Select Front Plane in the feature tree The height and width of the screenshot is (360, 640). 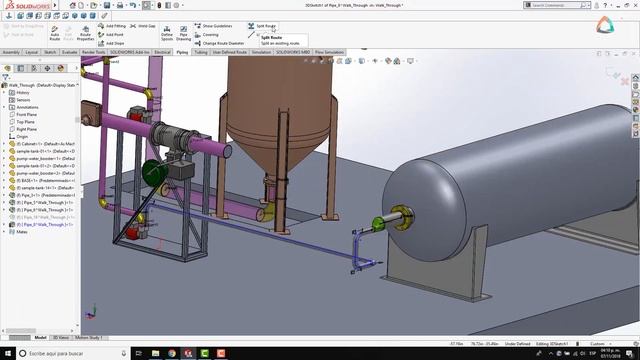click(23, 115)
